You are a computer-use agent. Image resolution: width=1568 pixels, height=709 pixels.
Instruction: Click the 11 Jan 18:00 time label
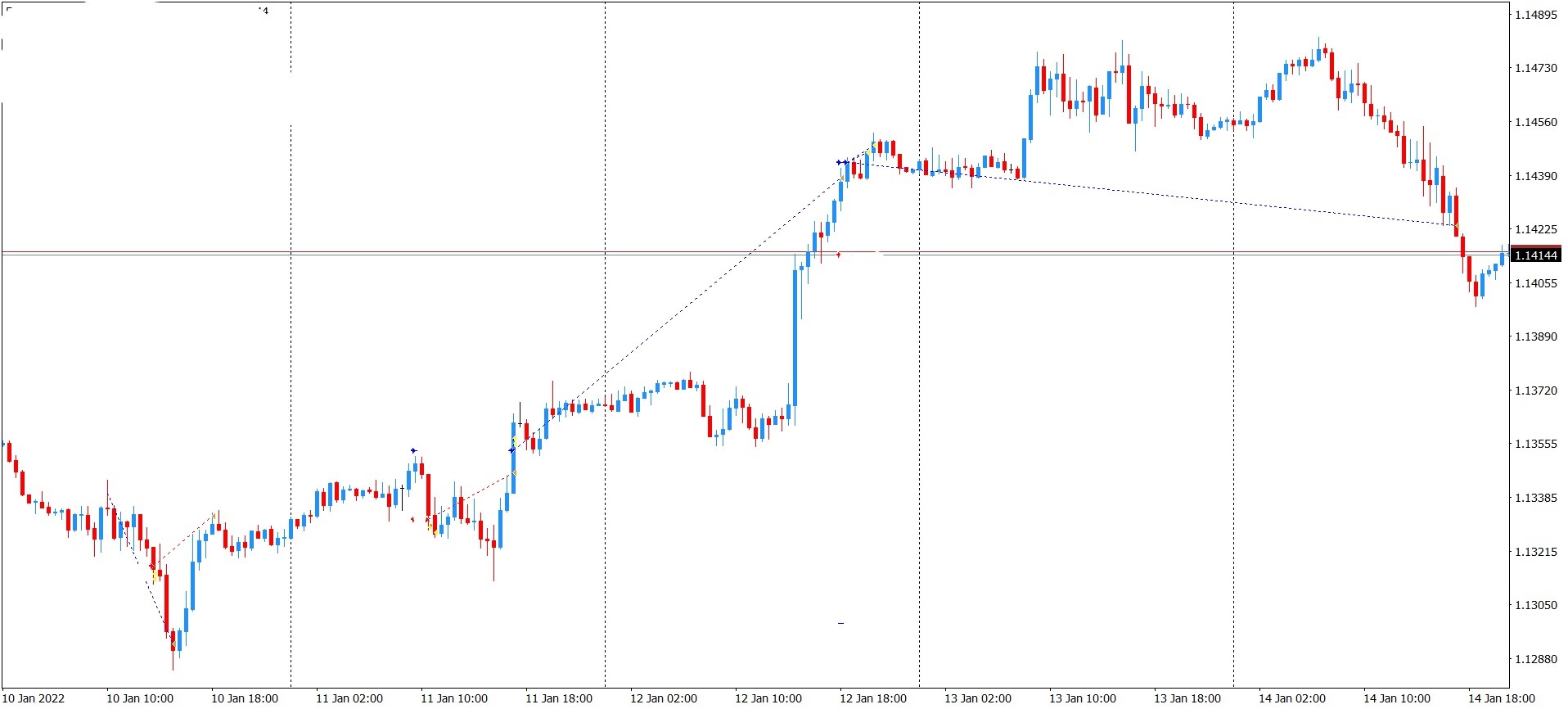coord(559,698)
